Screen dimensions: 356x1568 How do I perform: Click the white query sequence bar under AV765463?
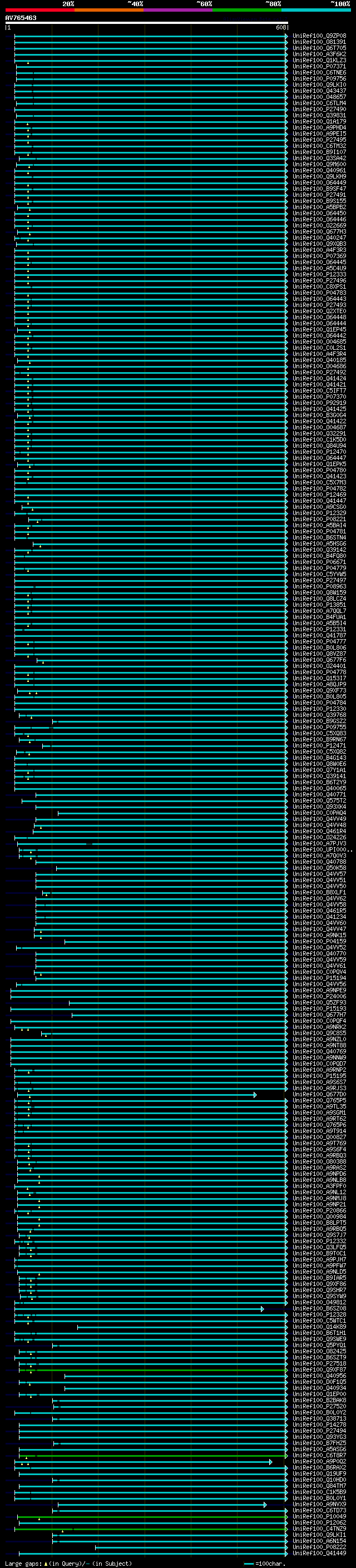point(147,23)
